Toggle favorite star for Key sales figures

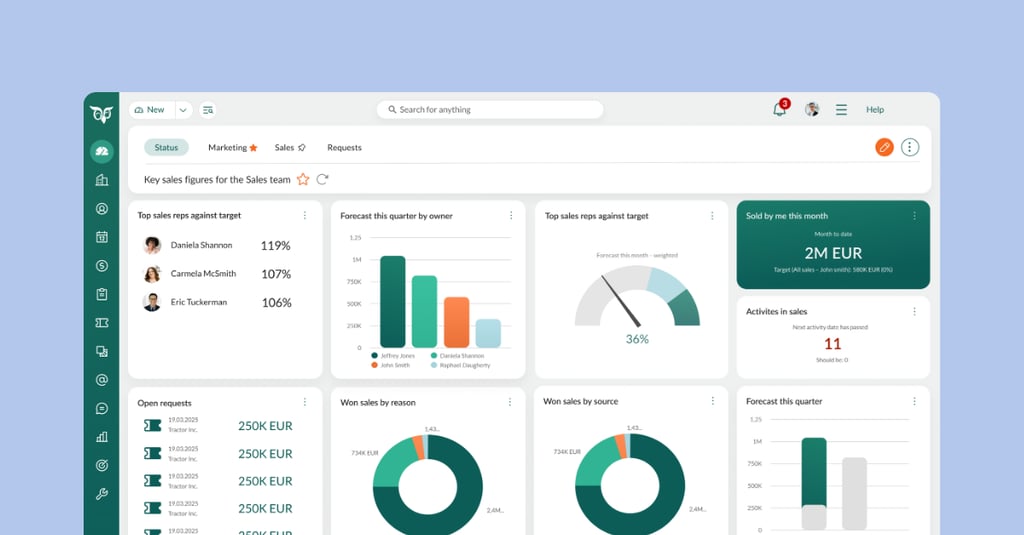click(x=303, y=180)
